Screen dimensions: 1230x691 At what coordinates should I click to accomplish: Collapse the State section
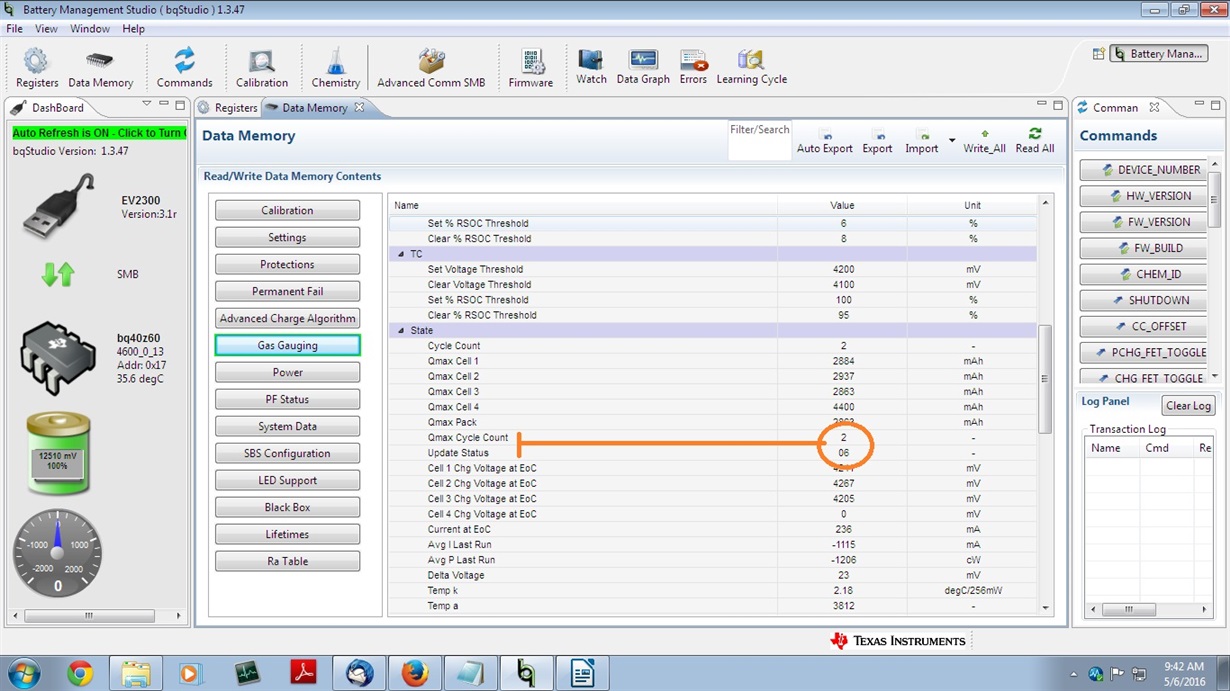click(401, 330)
